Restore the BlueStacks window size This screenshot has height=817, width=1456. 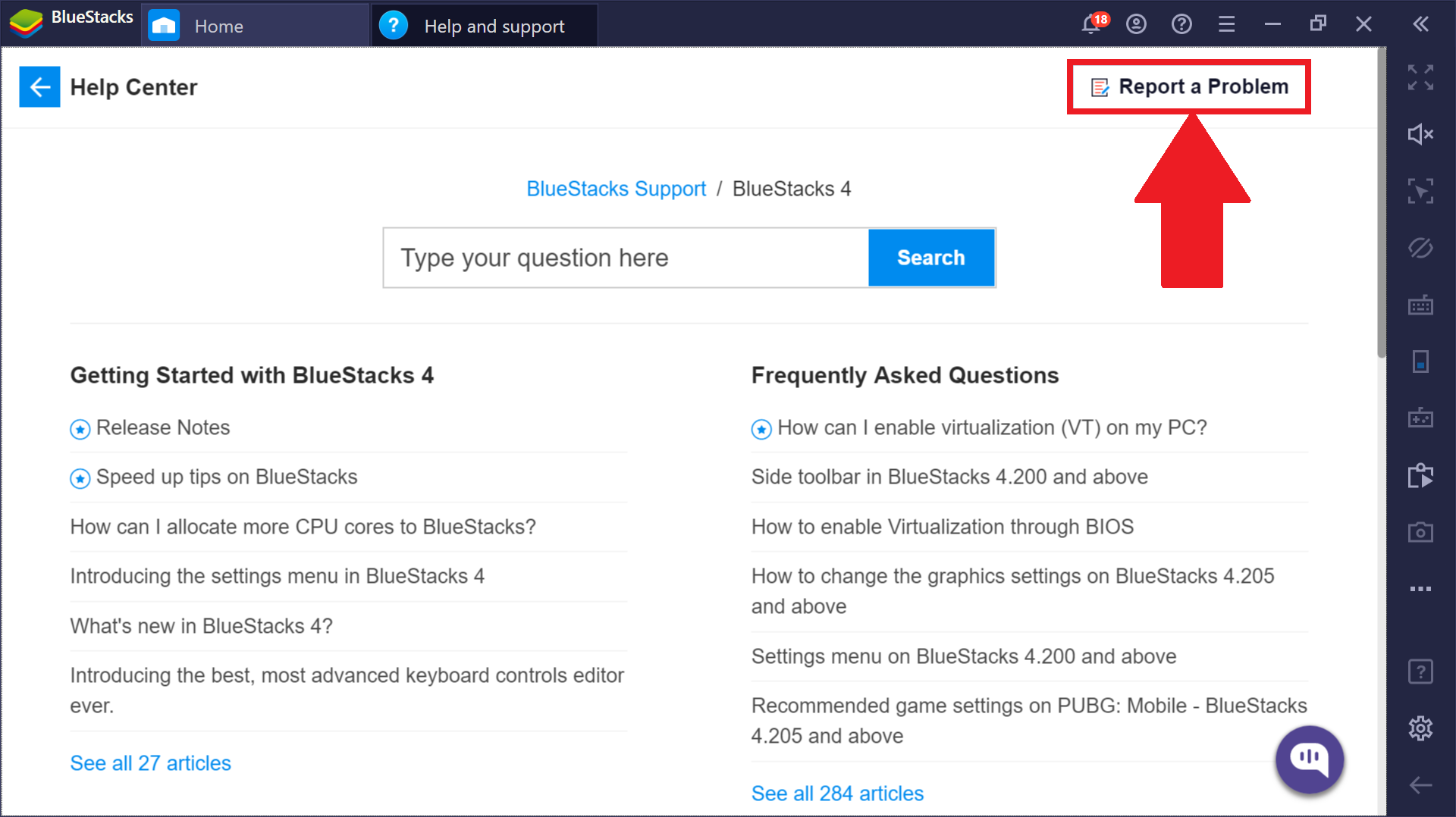(1318, 24)
